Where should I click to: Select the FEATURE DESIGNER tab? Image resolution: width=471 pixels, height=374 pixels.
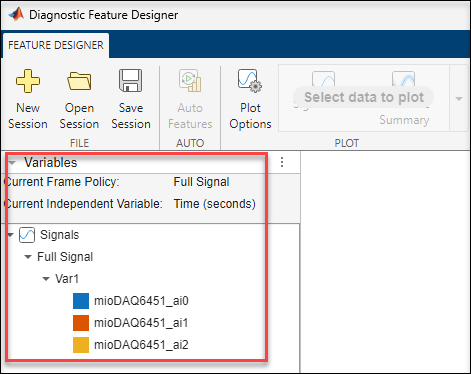coord(56,45)
